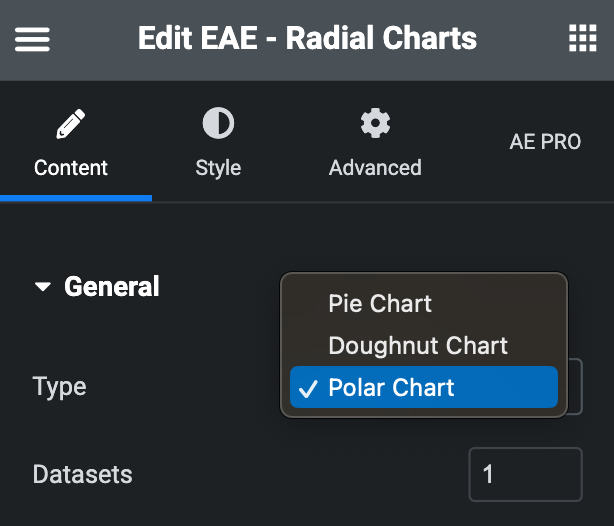The height and width of the screenshot is (526, 614).
Task: Click the Datasets number field
Action: [526, 474]
